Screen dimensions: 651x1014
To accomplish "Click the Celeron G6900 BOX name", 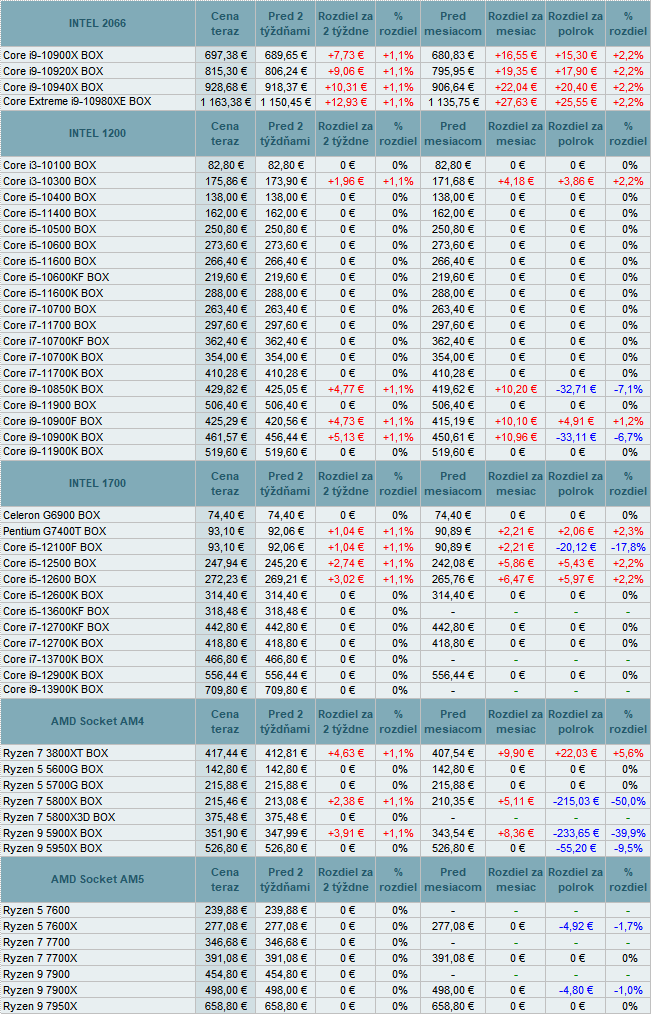I will (52, 515).
